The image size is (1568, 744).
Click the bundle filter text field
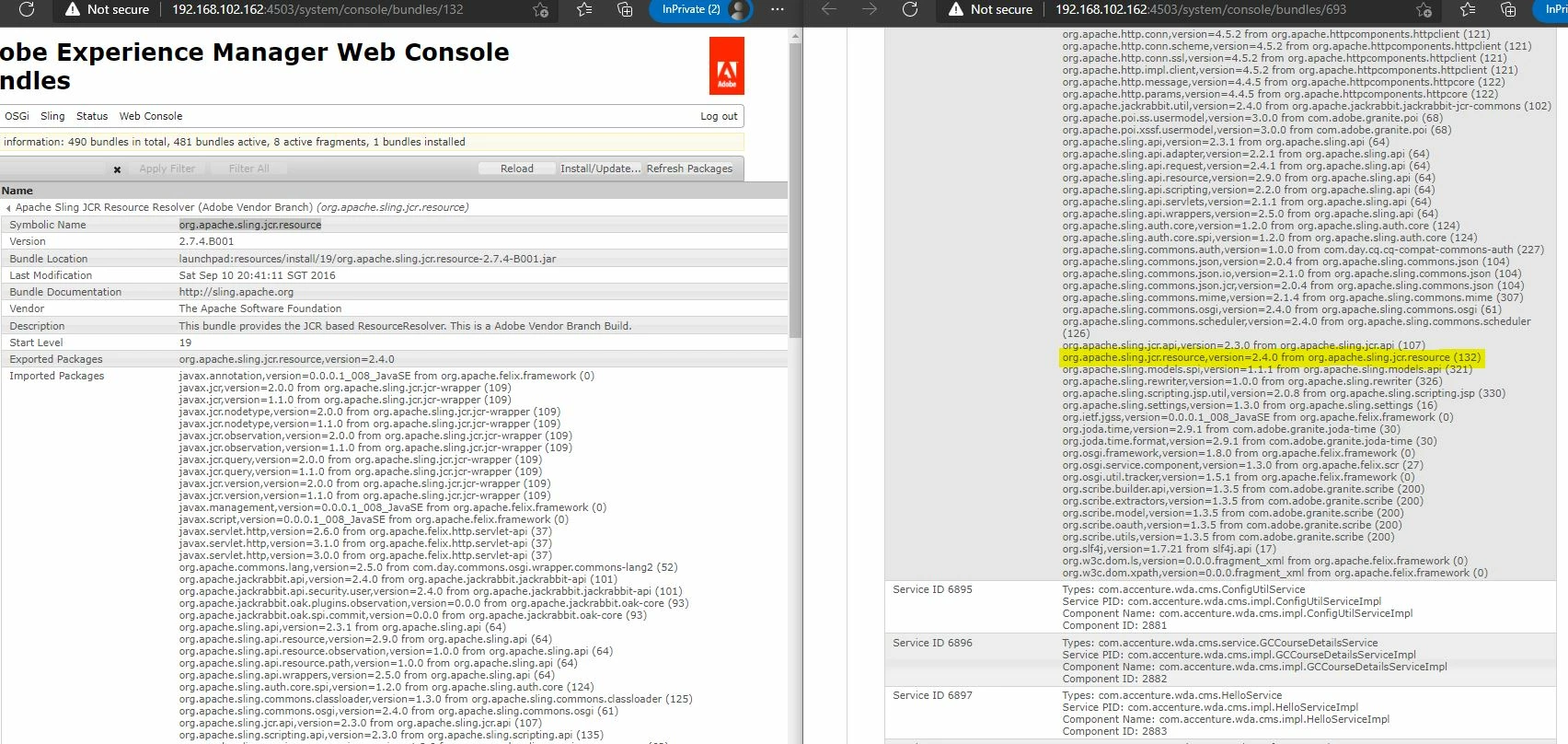pyautogui.click(x=53, y=169)
